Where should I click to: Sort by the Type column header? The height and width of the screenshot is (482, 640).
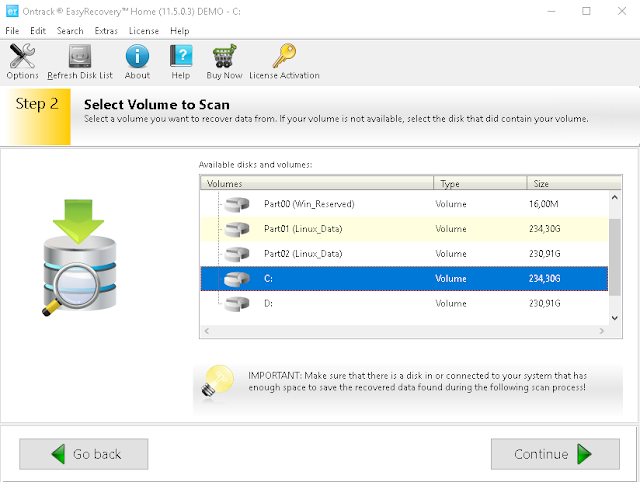pyautogui.click(x=480, y=184)
